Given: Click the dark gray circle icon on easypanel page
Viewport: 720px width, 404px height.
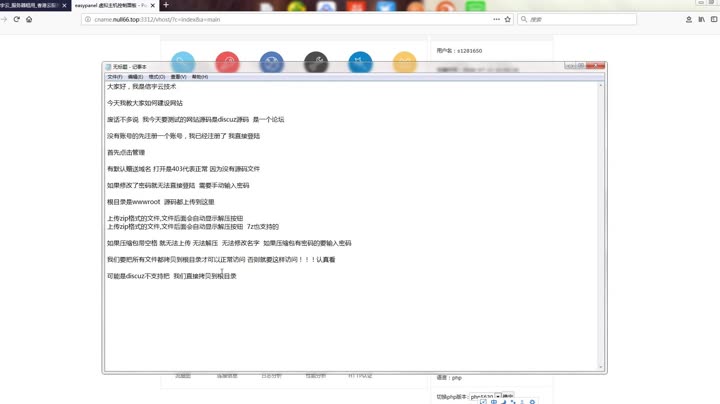Looking at the screenshot, I should click(x=316, y=62).
